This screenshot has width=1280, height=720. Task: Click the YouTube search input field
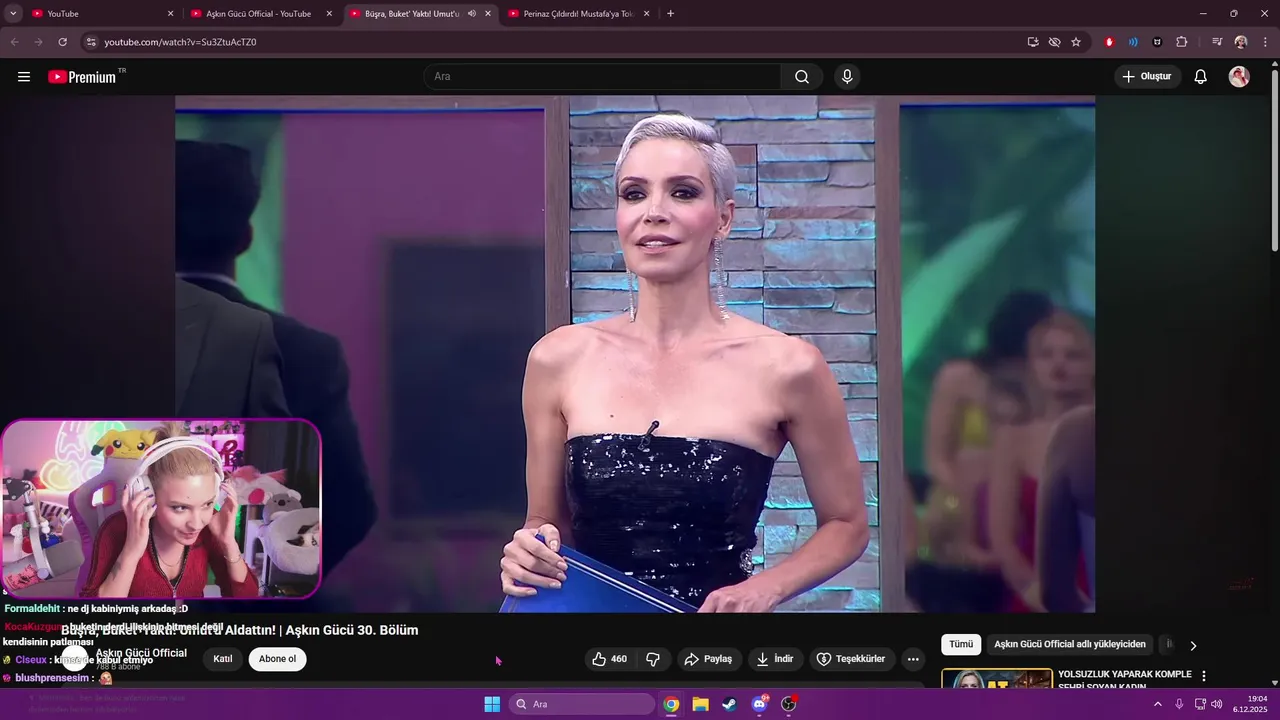click(603, 77)
